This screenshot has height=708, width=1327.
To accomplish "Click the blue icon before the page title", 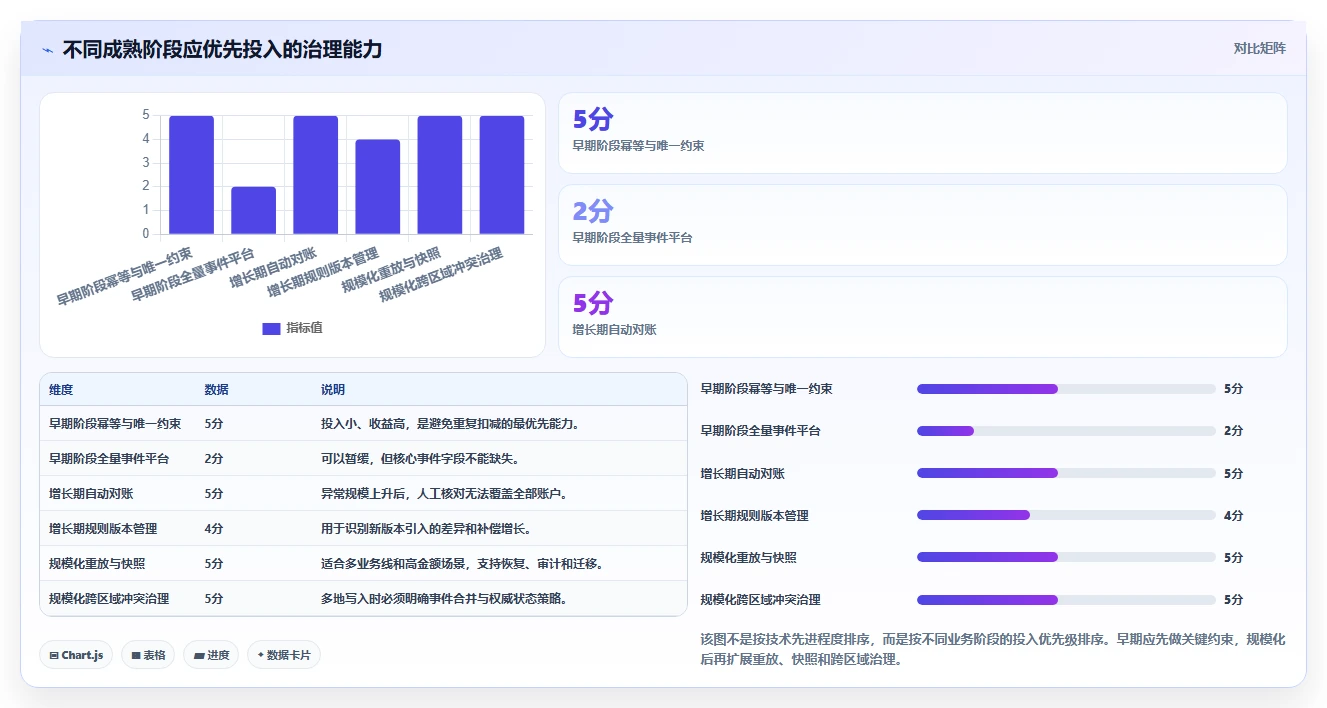I will (48, 50).
